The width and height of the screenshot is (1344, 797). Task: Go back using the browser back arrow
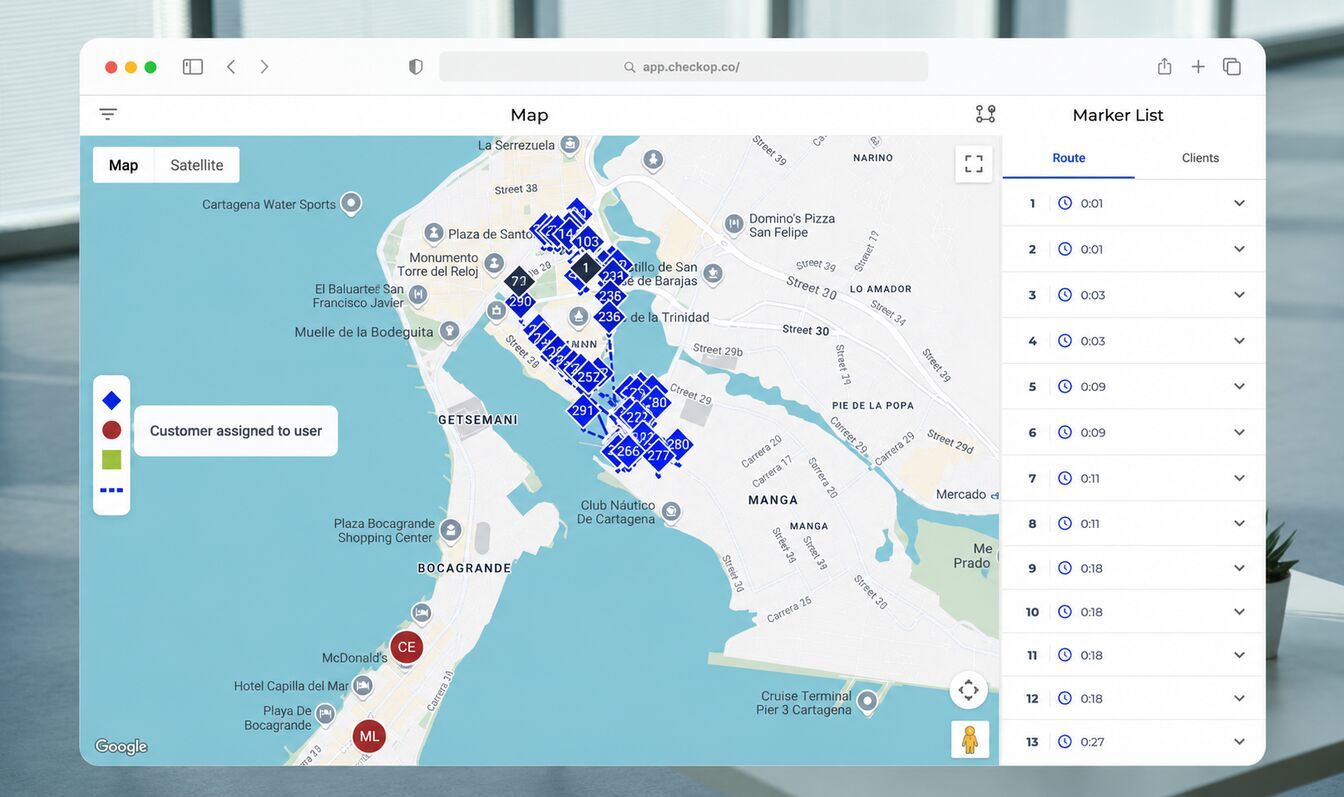click(x=231, y=67)
